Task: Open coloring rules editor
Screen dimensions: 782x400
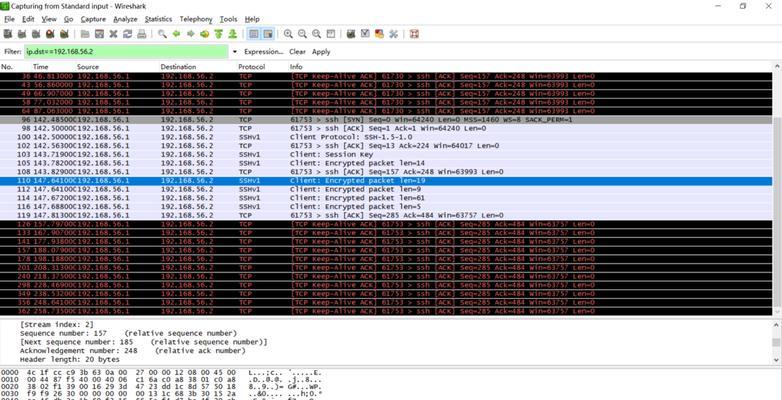Action: [x=379, y=34]
